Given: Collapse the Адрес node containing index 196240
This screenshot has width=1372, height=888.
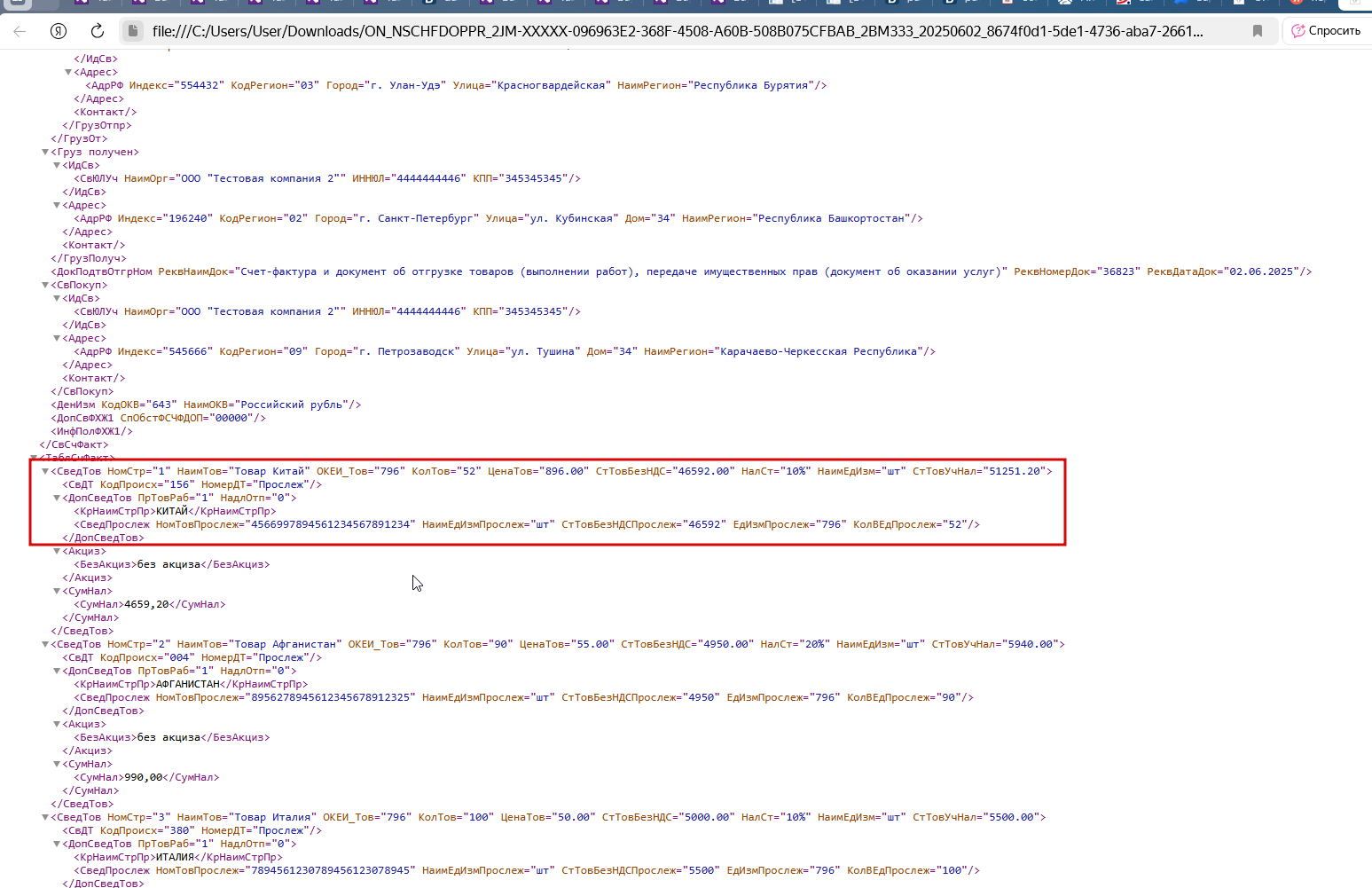Looking at the screenshot, I should click(57, 206).
